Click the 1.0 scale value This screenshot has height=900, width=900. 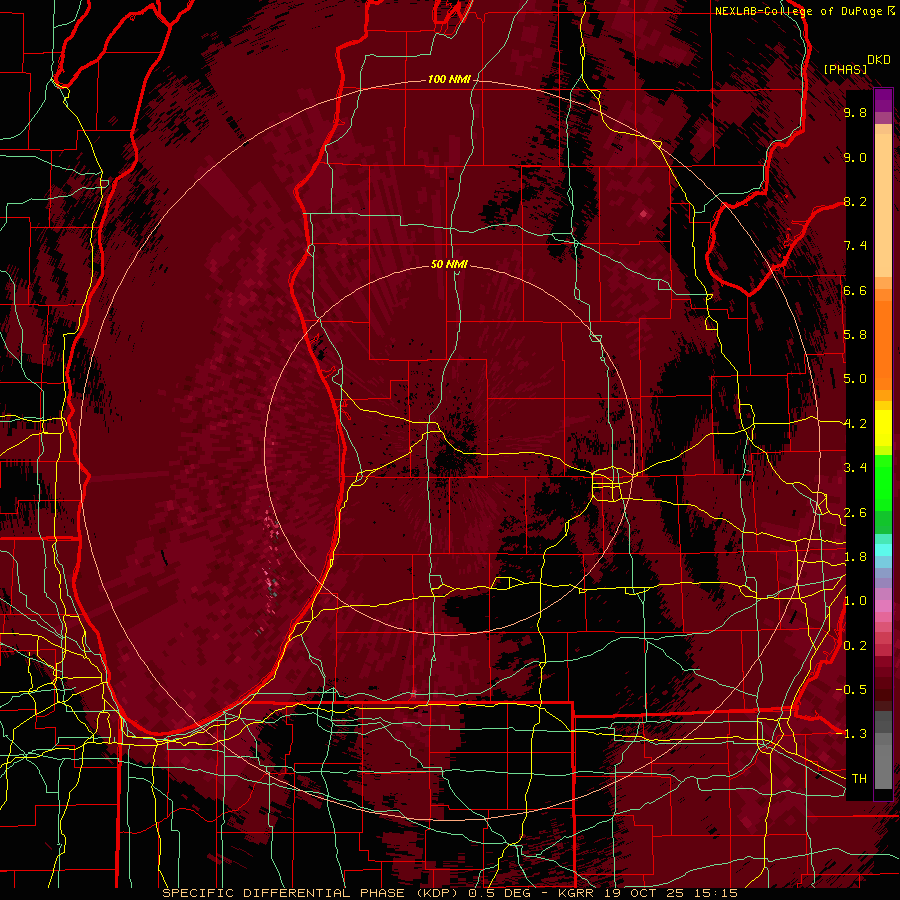[x=855, y=601]
